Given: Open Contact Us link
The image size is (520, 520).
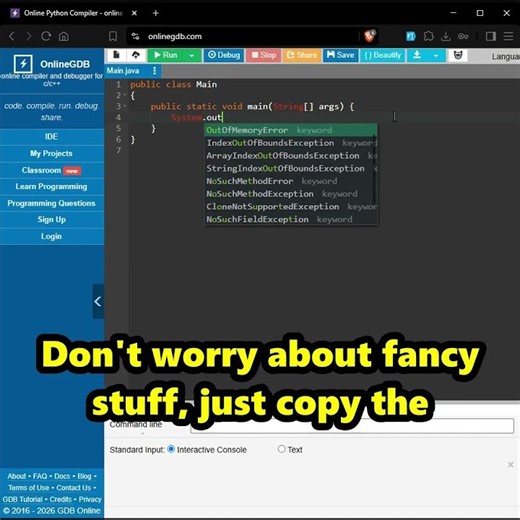Looking at the screenshot, I should coord(74,488).
